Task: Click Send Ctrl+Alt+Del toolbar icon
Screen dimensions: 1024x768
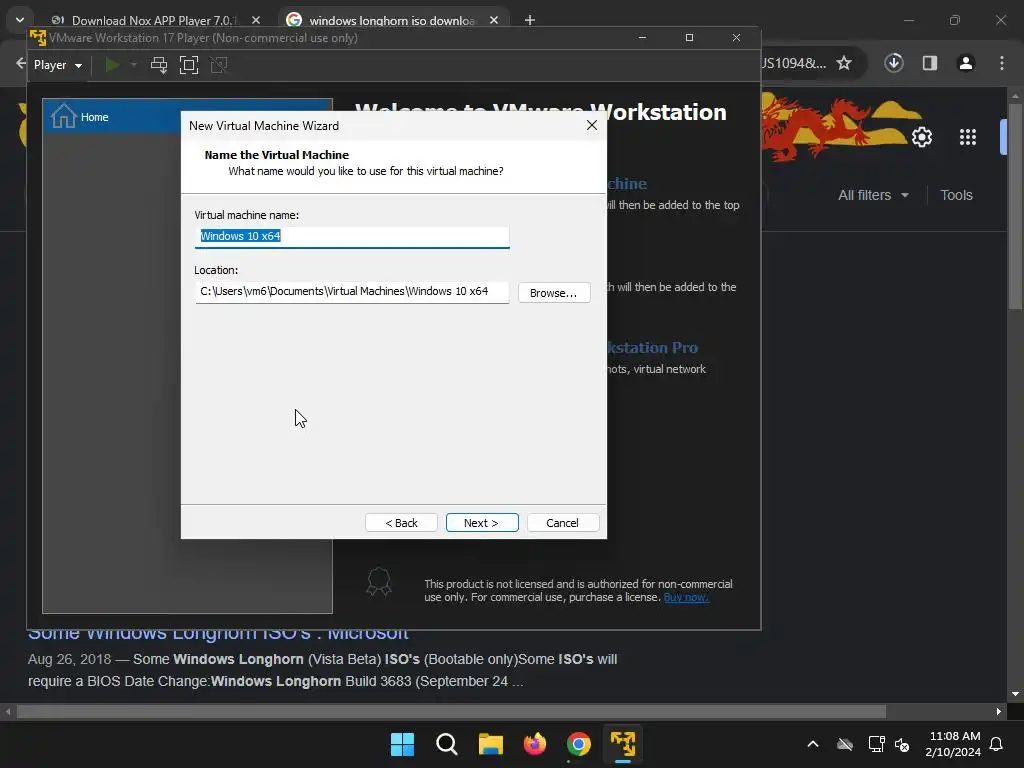Action: click(x=159, y=65)
